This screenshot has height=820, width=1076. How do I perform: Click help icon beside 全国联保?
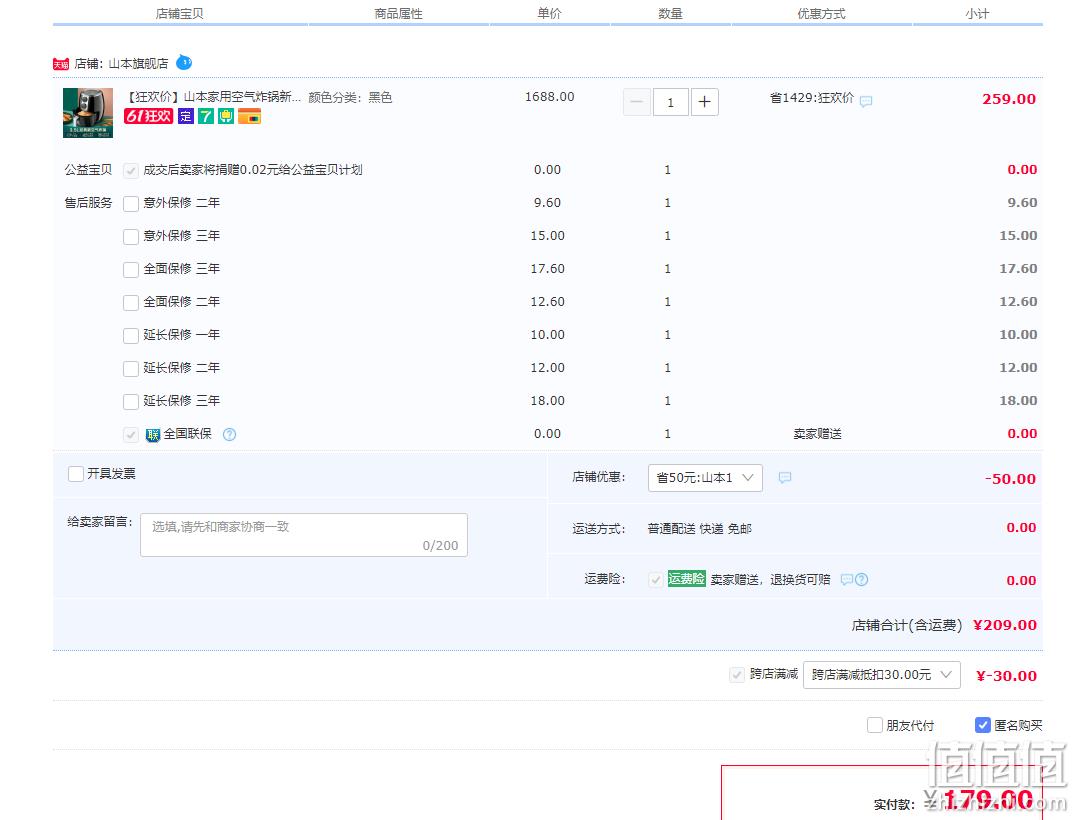pos(229,434)
